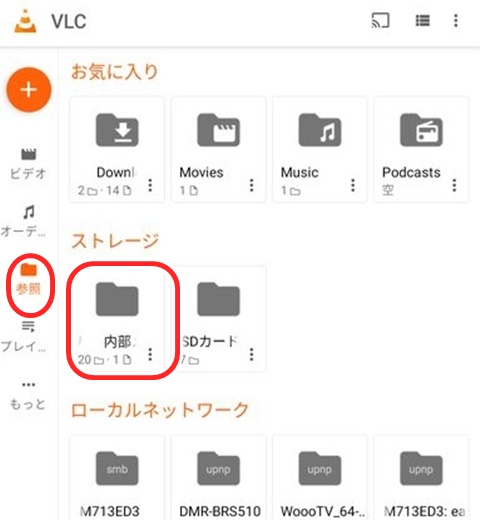Switch to the オーディオ tab

(24, 221)
